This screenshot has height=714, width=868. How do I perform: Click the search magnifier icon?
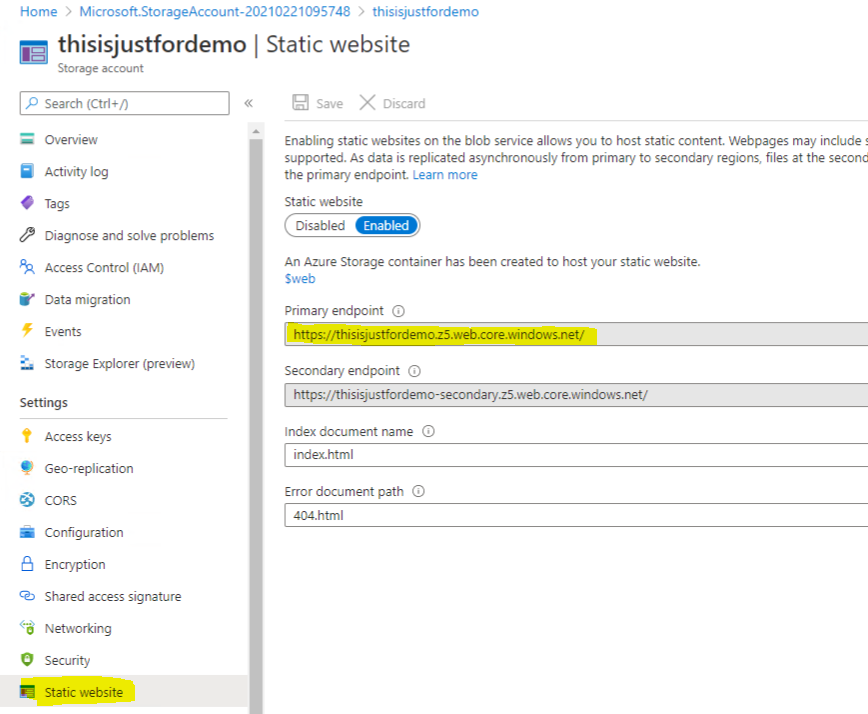tap(32, 103)
